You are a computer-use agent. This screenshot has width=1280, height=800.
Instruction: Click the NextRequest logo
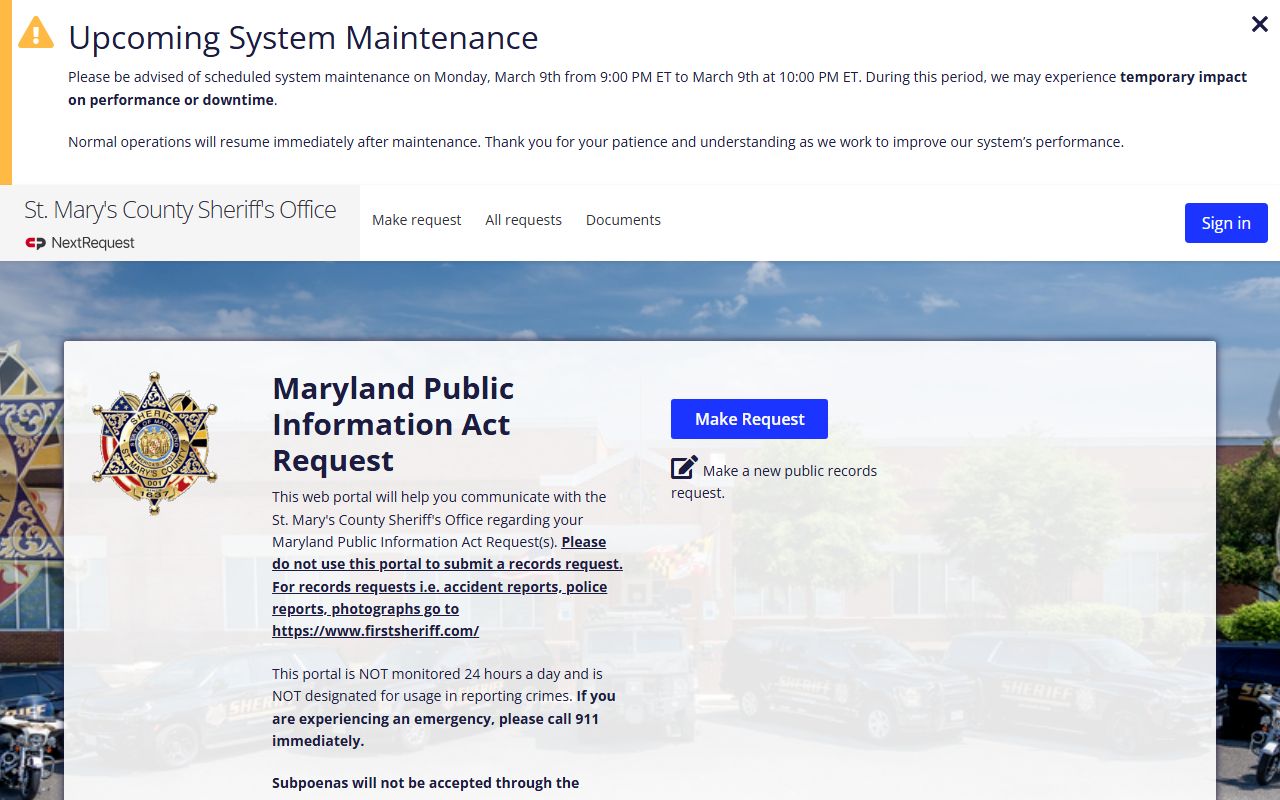(x=80, y=243)
